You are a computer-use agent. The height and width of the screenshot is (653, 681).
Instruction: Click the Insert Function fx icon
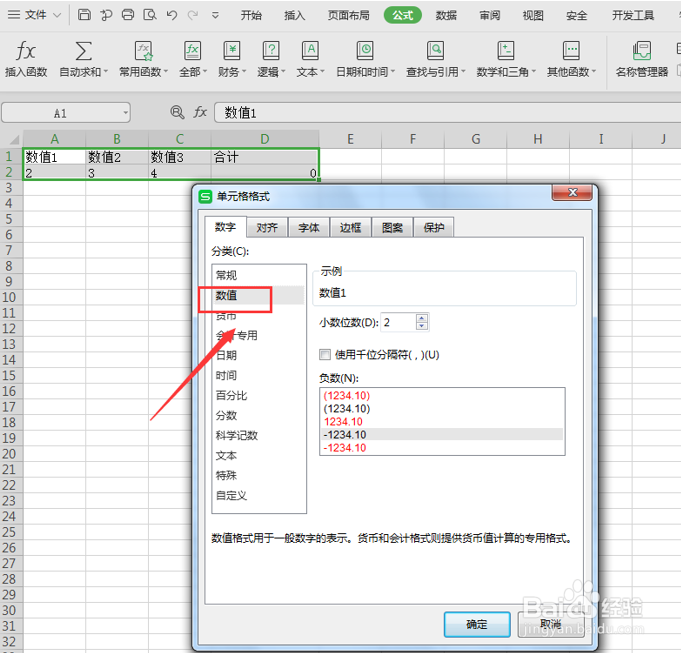[x=26, y=51]
